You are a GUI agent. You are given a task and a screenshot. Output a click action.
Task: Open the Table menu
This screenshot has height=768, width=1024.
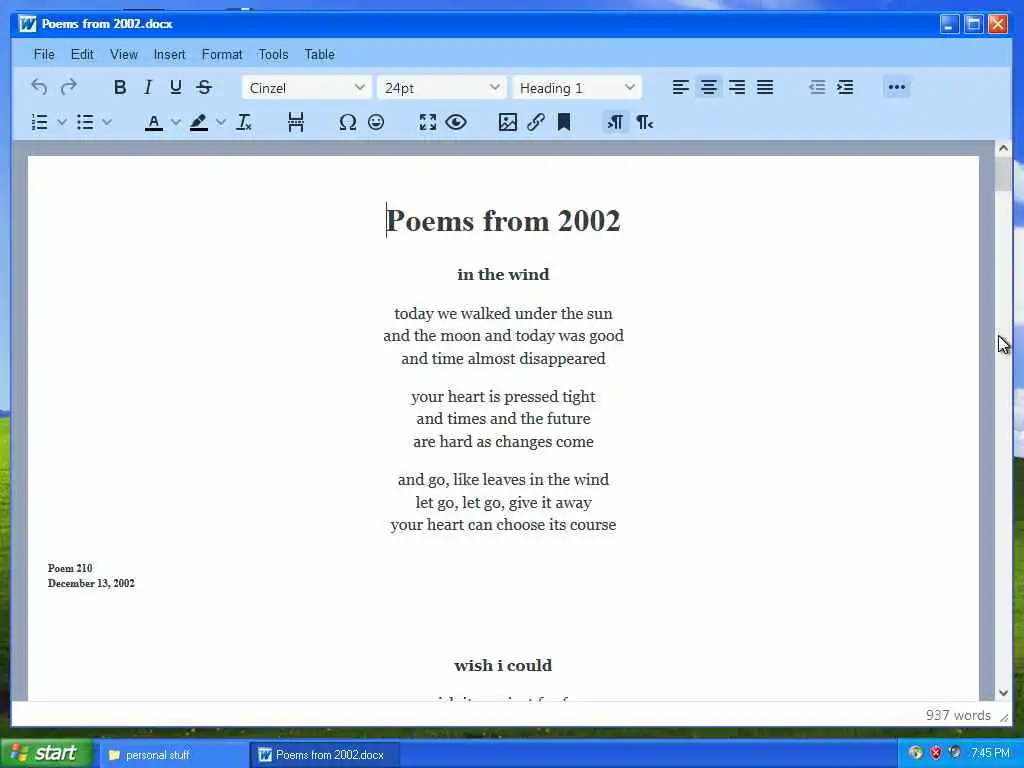(319, 54)
